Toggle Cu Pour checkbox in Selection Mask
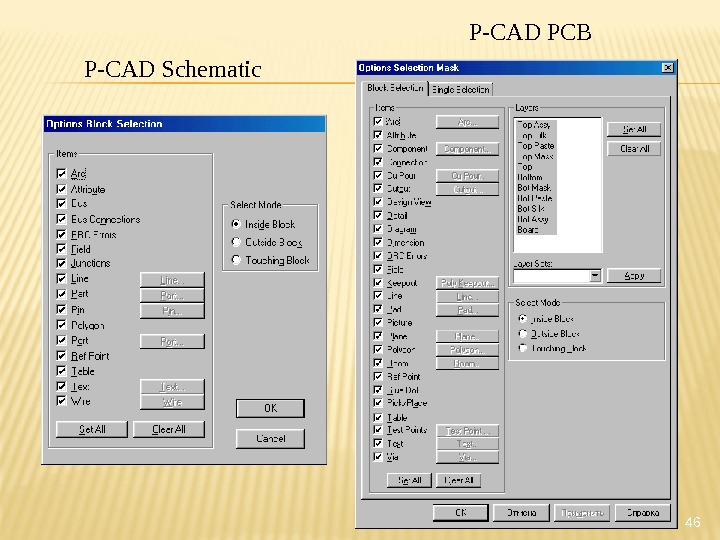This screenshot has height=540, width=720. pyautogui.click(x=378, y=175)
